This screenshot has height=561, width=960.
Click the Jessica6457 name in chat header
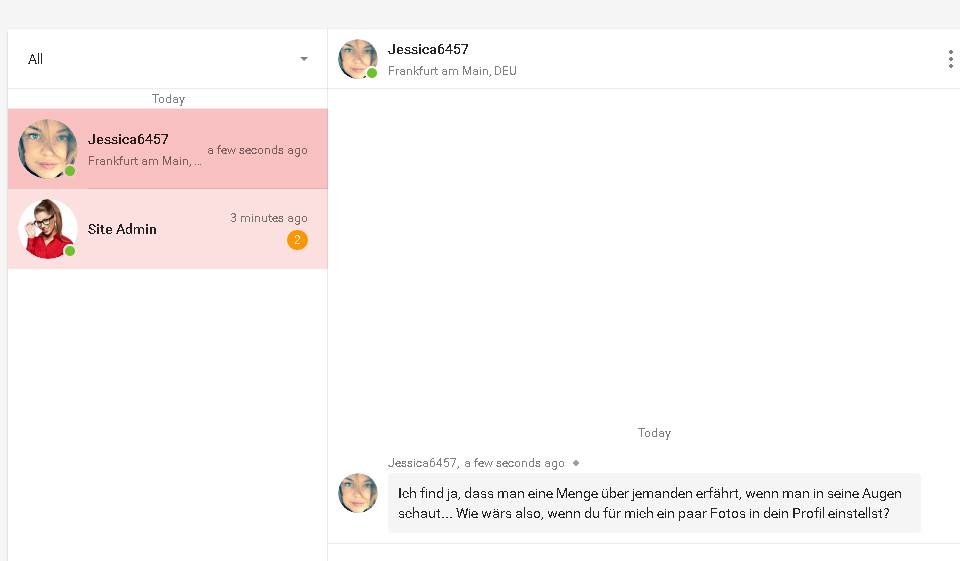[x=428, y=49]
